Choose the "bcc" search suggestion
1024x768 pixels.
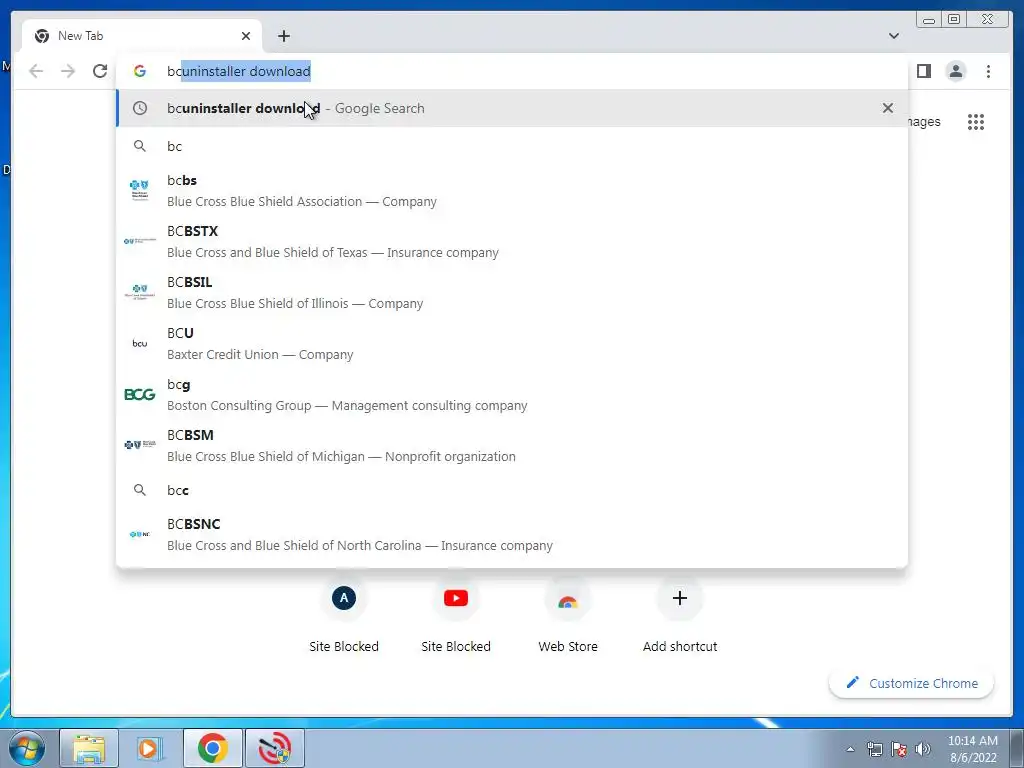511,490
